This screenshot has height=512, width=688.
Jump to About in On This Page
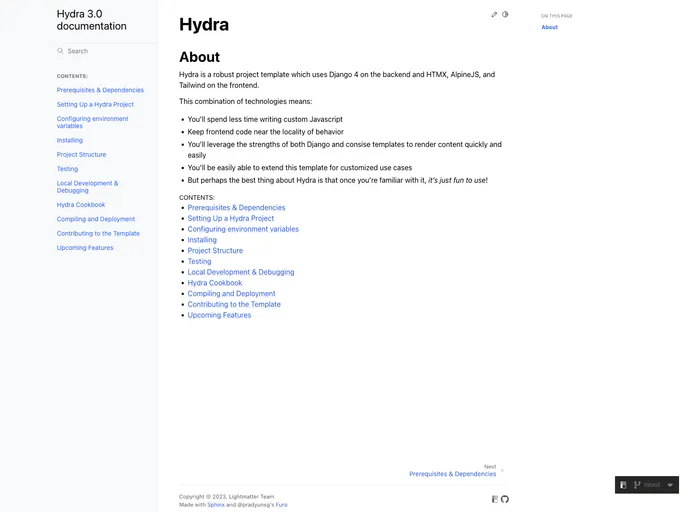549,27
